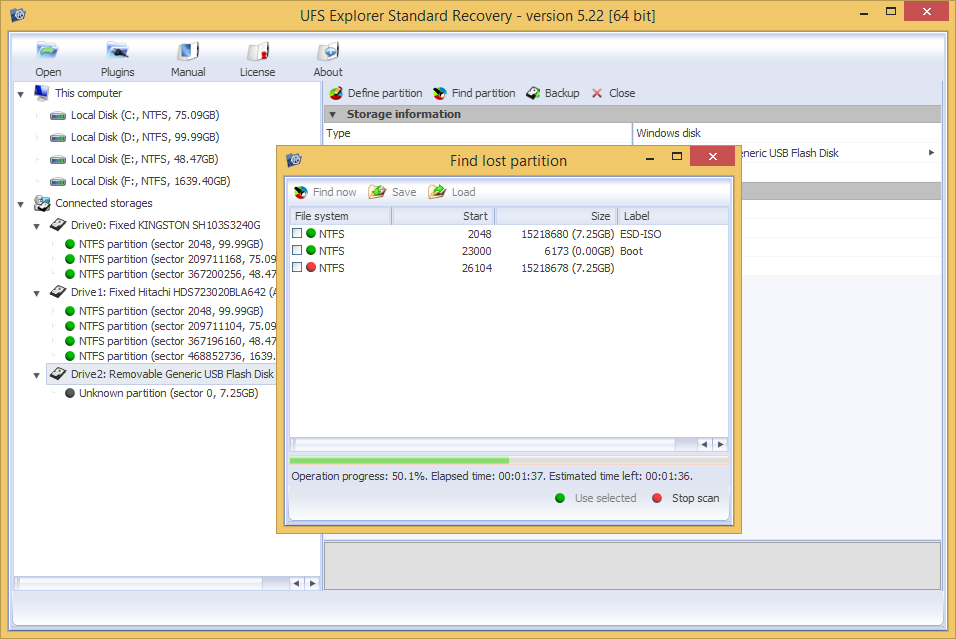This screenshot has height=639, width=956.
Task: Click the Use selected button
Action: 596,498
